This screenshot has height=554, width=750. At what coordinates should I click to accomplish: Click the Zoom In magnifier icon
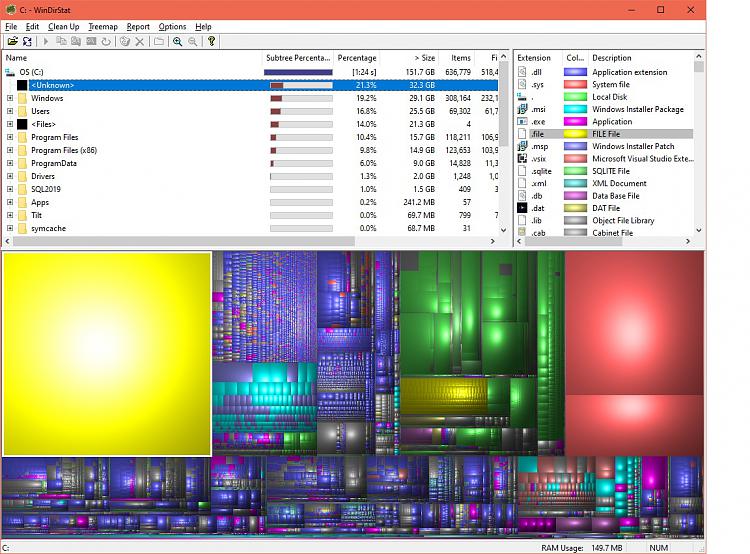coord(177,42)
